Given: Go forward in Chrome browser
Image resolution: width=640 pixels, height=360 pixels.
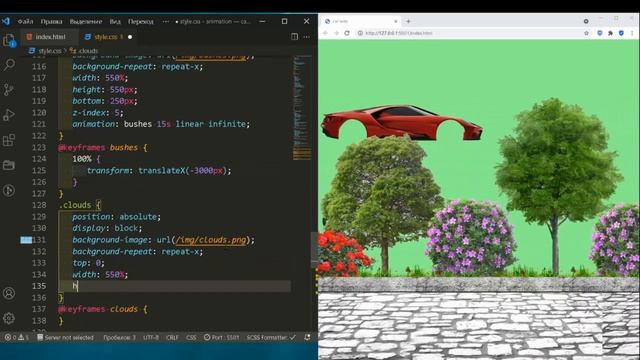Looking at the screenshot, I should (x=336, y=33).
